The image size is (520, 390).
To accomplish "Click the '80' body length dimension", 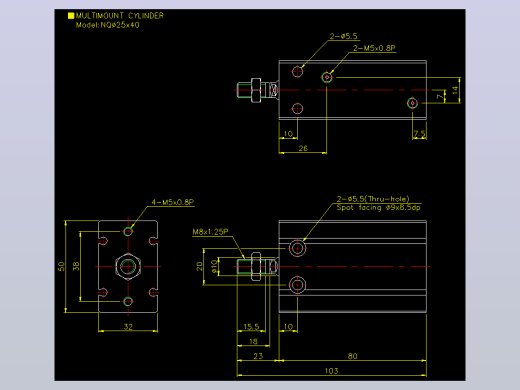I will pyautogui.click(x=353, y=356).
